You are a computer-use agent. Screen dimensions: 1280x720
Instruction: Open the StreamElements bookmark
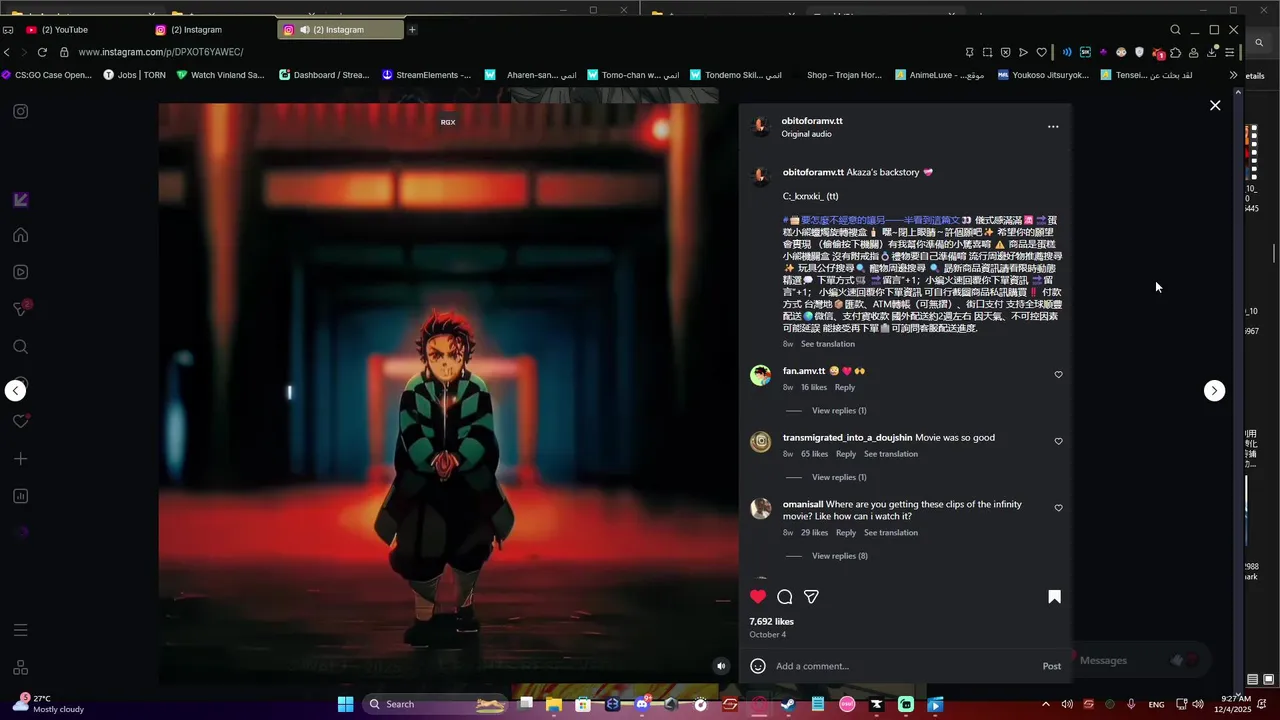[426, 75]
